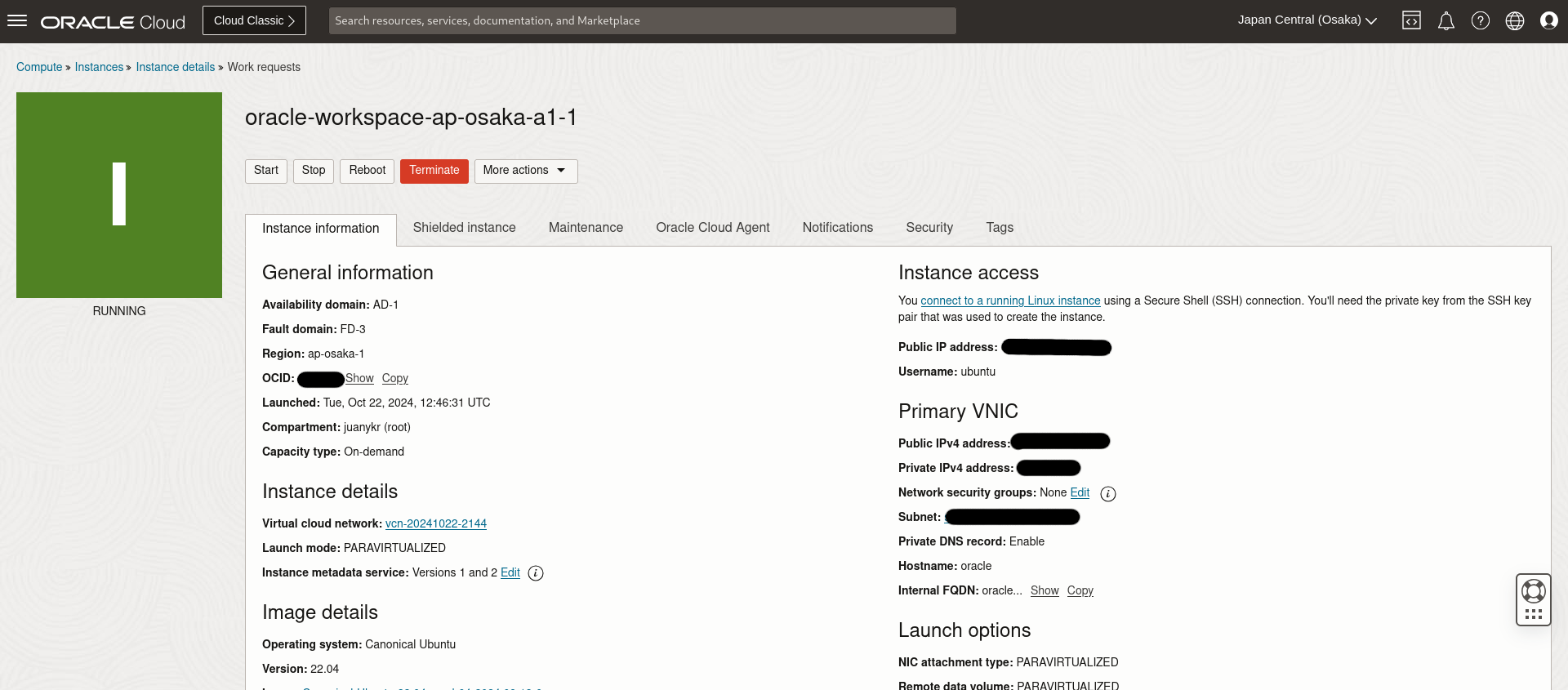Open the Cloud Shell developer tools icon

(1411, 20)
